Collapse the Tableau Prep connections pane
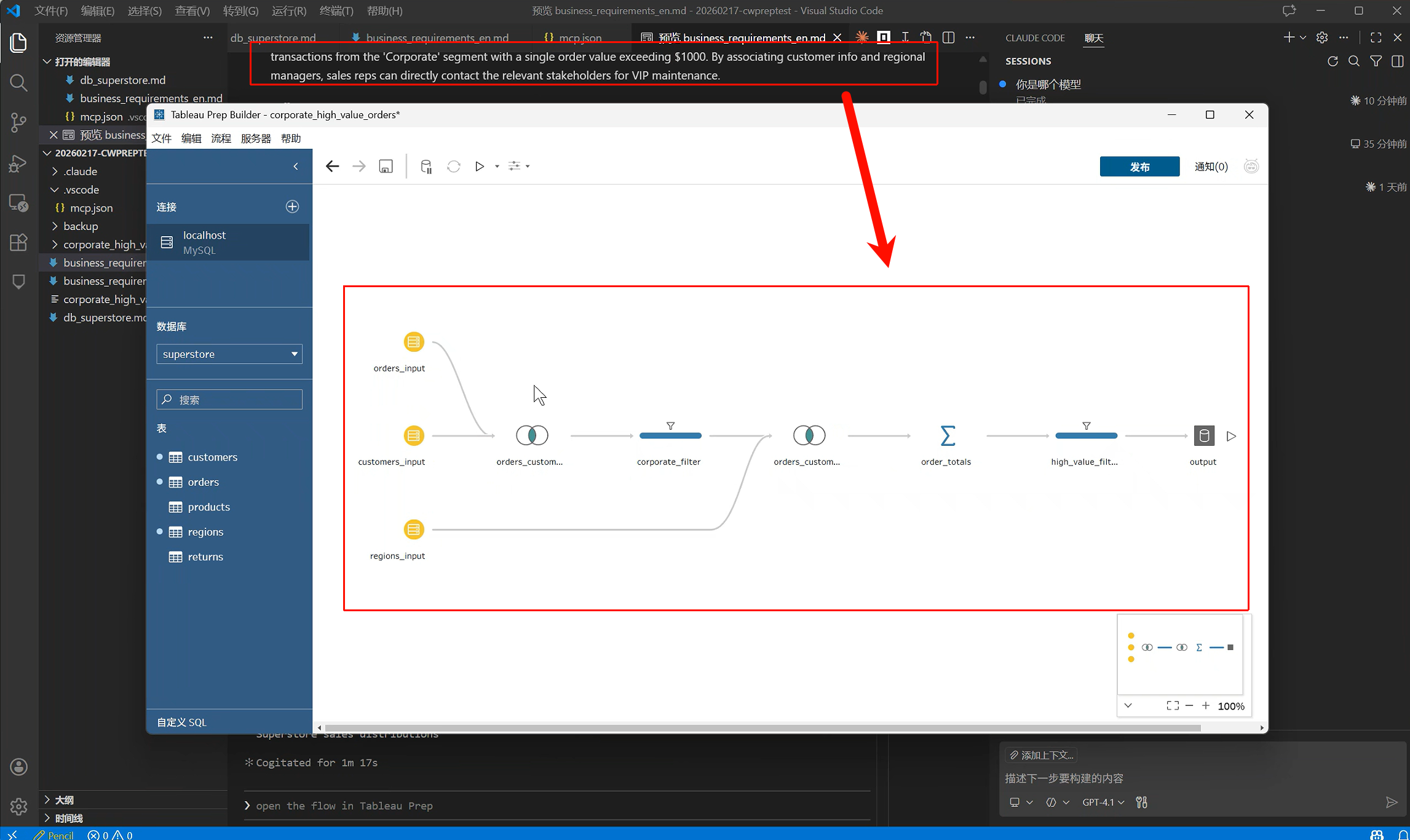Image resolution: width=1410 pixels, height=840 pixels. (296, 166)
